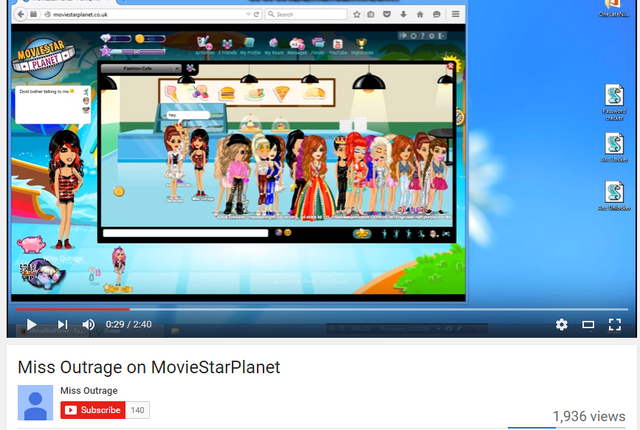Click the 140 subscriber count badge
The width and height of the screenshot is (640, 430).
click(138, 410)
